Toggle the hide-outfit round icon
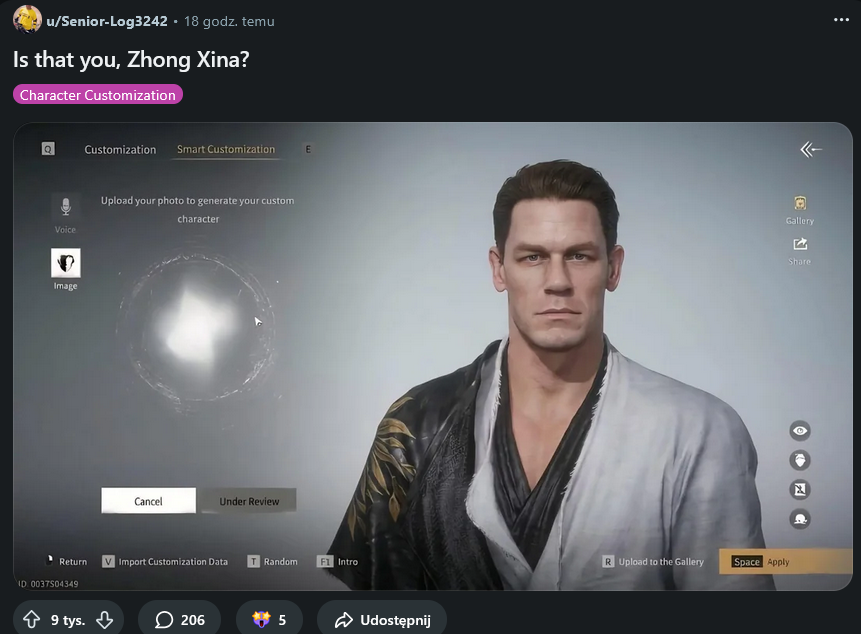This screenshot has height=634, width=861. [x=800, y=490]
